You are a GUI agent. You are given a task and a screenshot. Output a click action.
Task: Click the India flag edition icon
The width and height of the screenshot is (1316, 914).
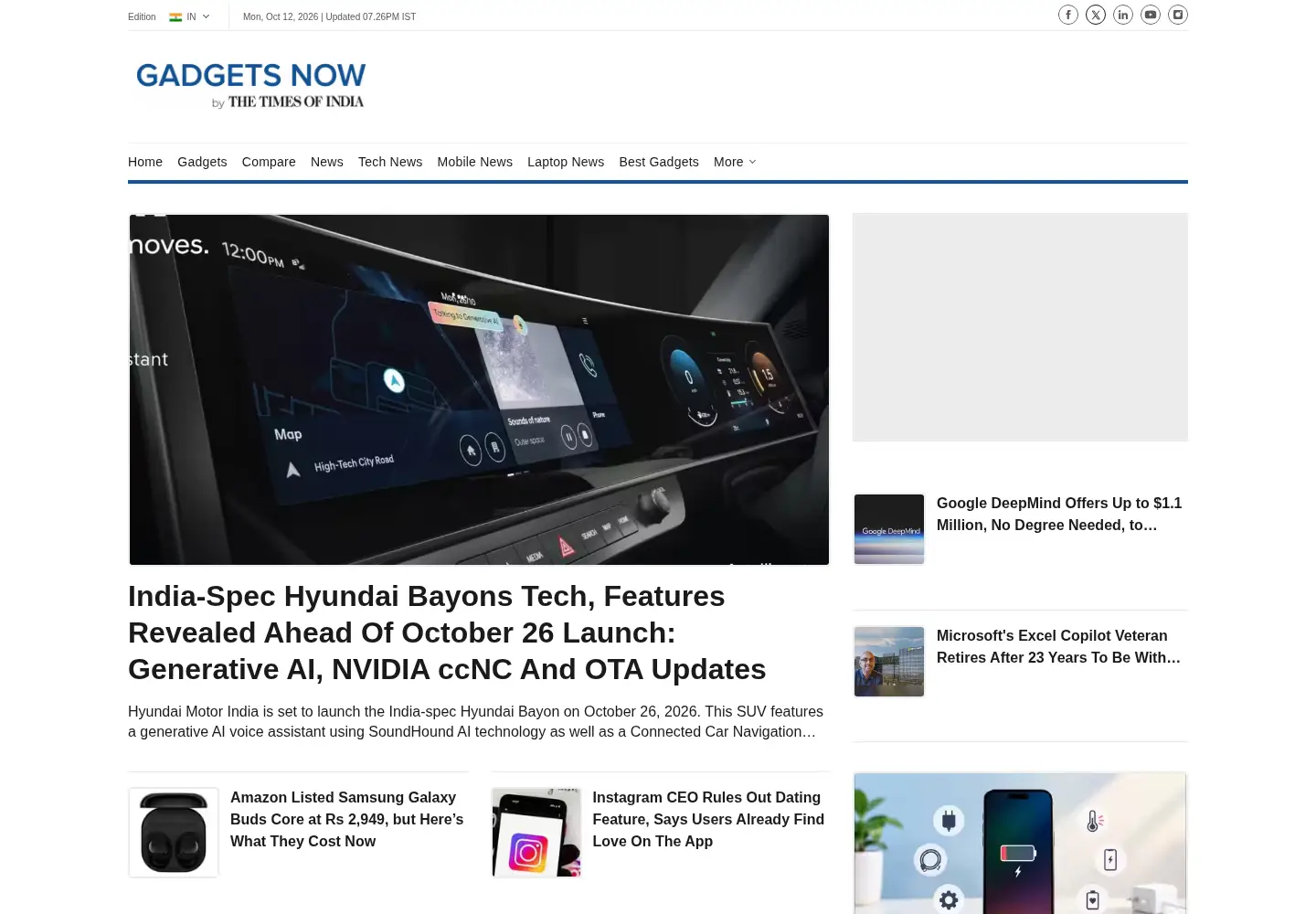(175, 16)
